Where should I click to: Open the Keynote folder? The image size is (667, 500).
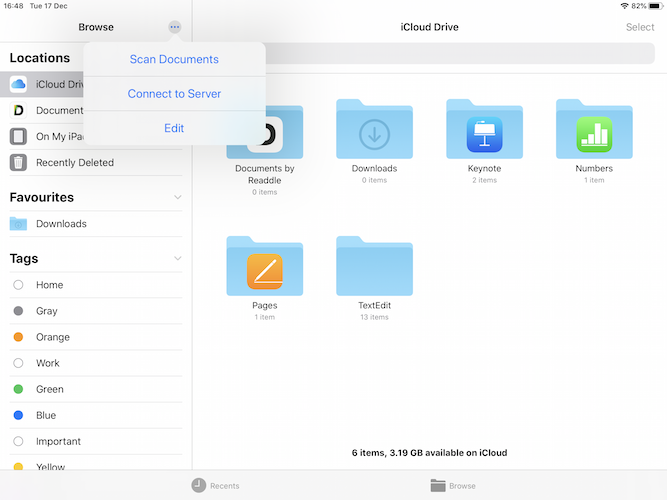(x=484, y=129)
